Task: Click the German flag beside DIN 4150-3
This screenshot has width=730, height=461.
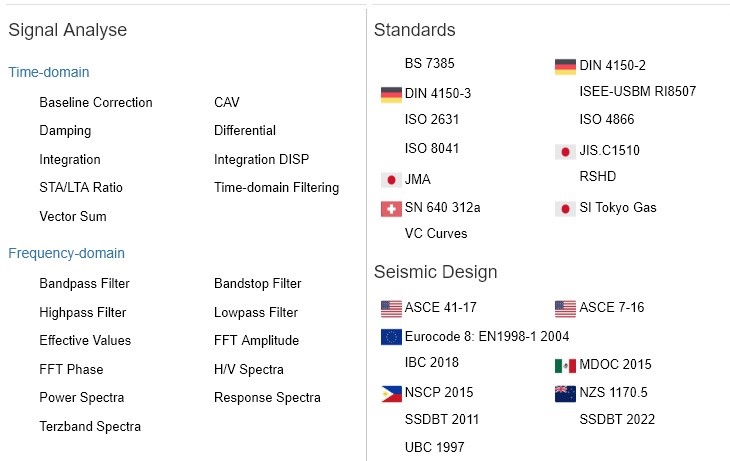Action: [391, 95]
